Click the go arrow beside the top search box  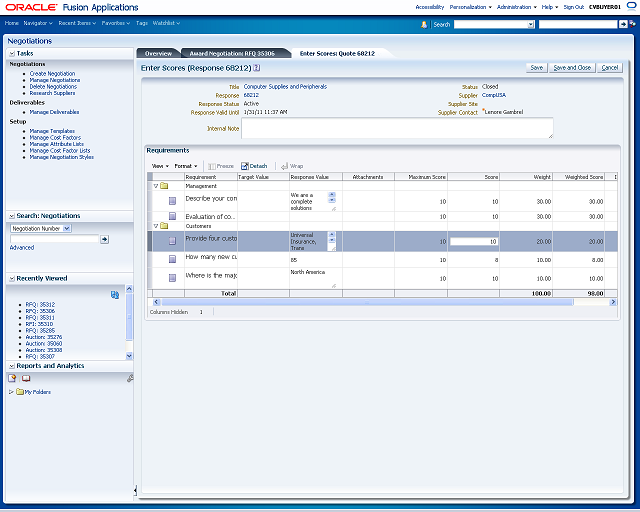pos(623,24)
